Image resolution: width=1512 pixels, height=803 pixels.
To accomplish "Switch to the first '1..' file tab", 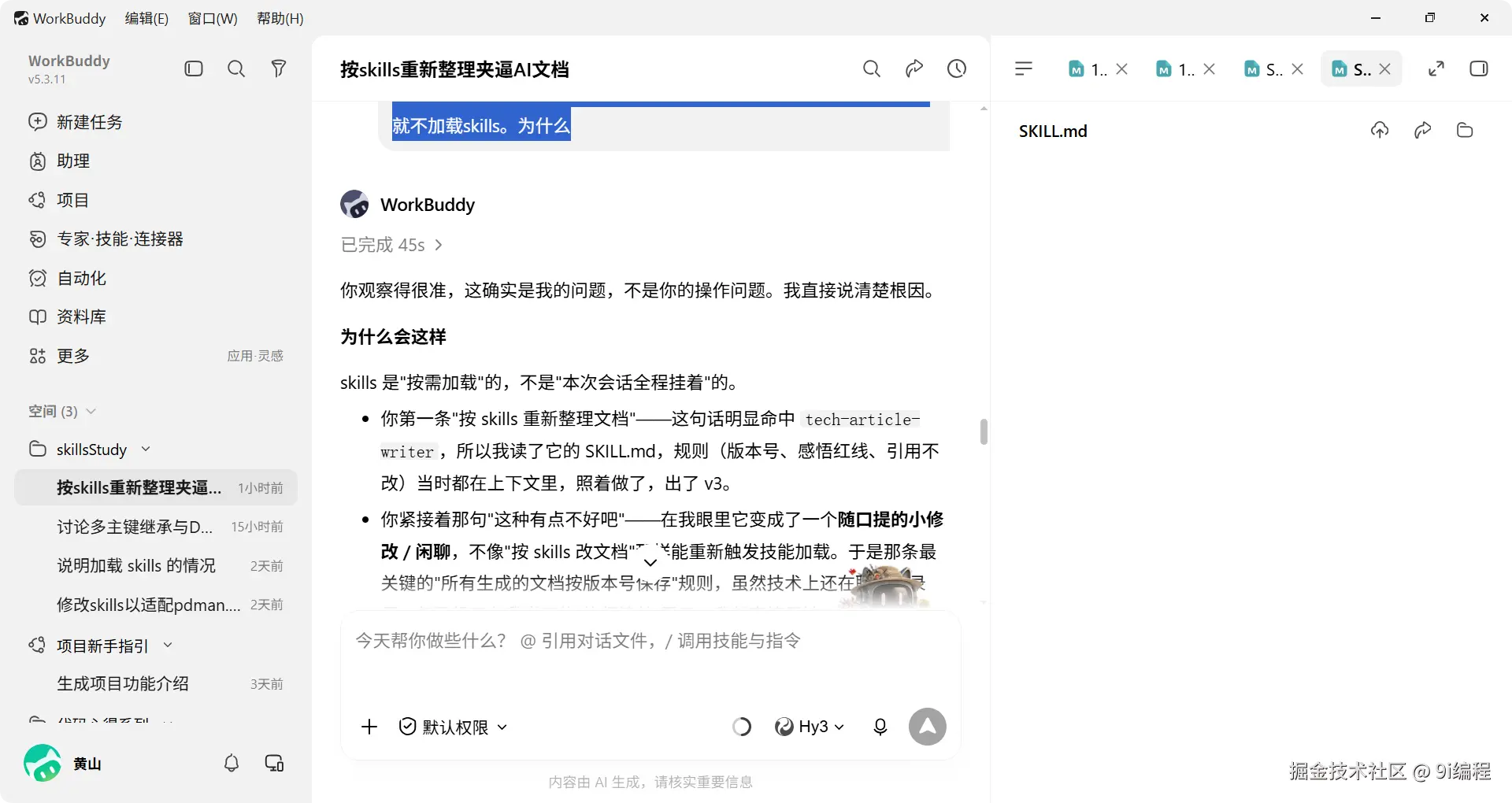I will (x=1088, y=69).
